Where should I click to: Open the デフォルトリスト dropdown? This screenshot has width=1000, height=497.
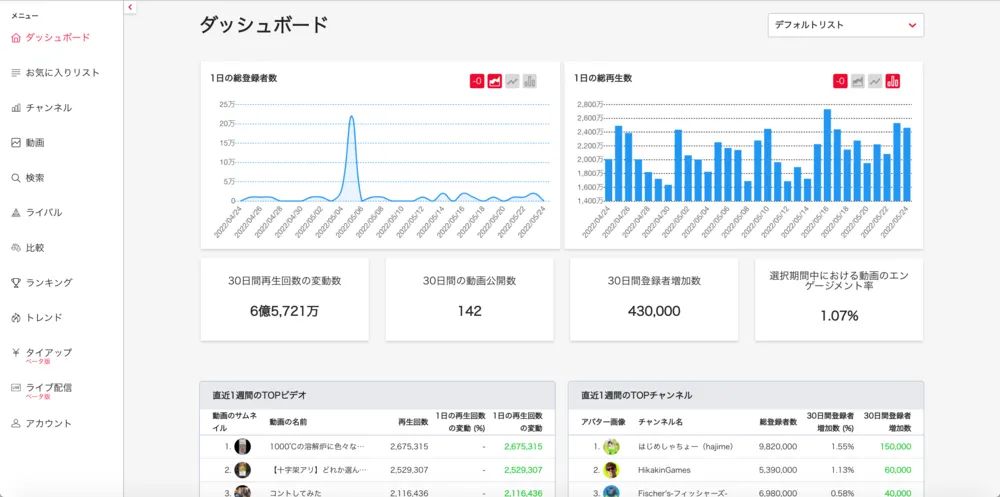846,25
